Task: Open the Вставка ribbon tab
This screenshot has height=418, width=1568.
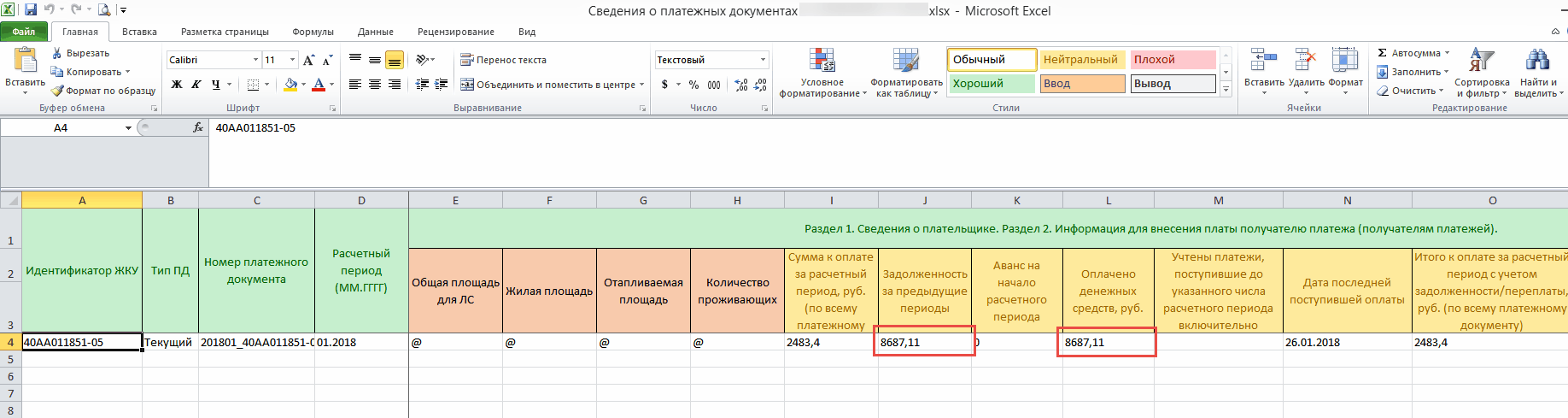Action: (139, 32)
